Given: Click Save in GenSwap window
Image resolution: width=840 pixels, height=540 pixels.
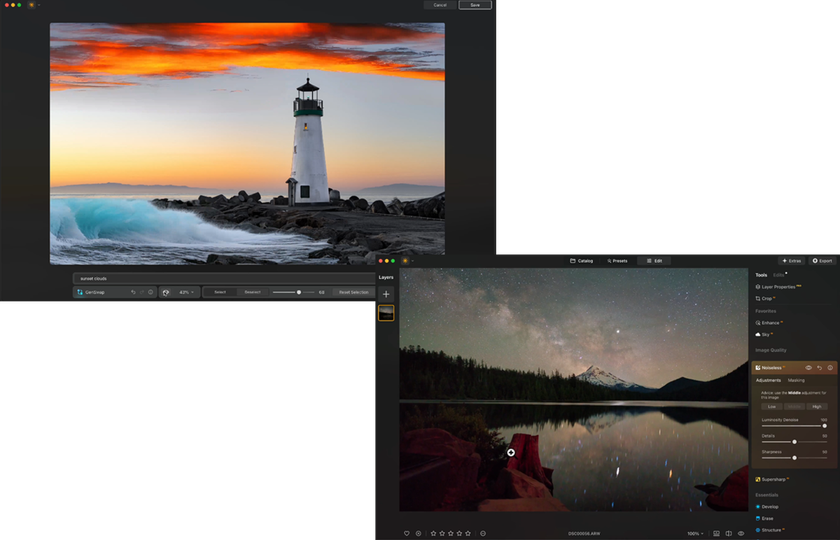Looking at the screenshot, I should point(475,5).
